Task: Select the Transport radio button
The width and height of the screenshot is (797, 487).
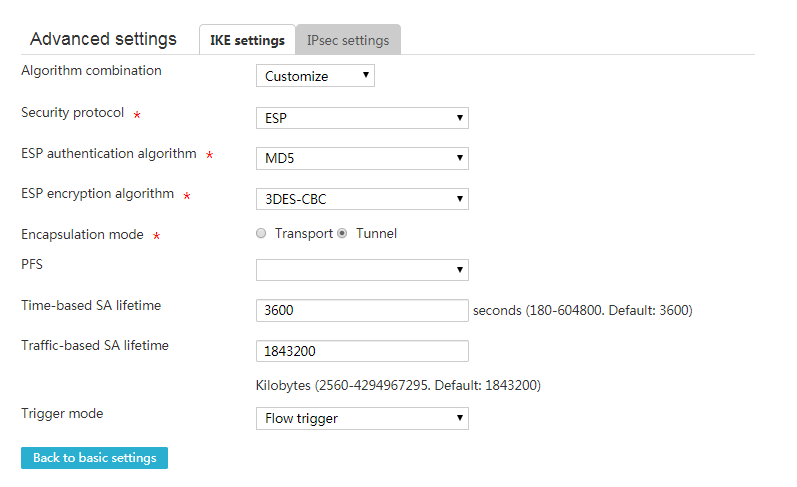Action: pos(261,233)
